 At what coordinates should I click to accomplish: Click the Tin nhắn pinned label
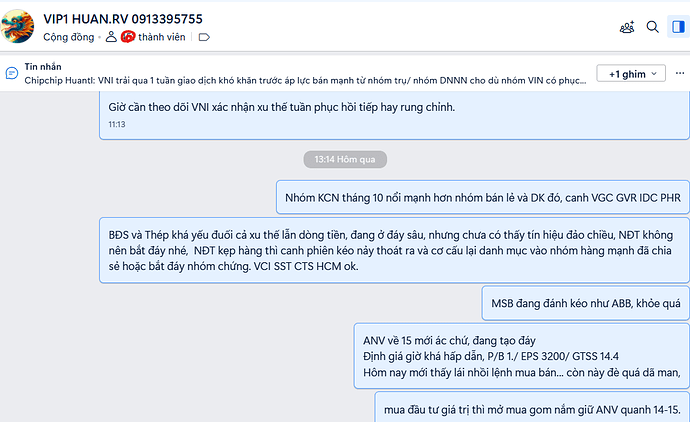pyautogui.click(x=43, y=67)
